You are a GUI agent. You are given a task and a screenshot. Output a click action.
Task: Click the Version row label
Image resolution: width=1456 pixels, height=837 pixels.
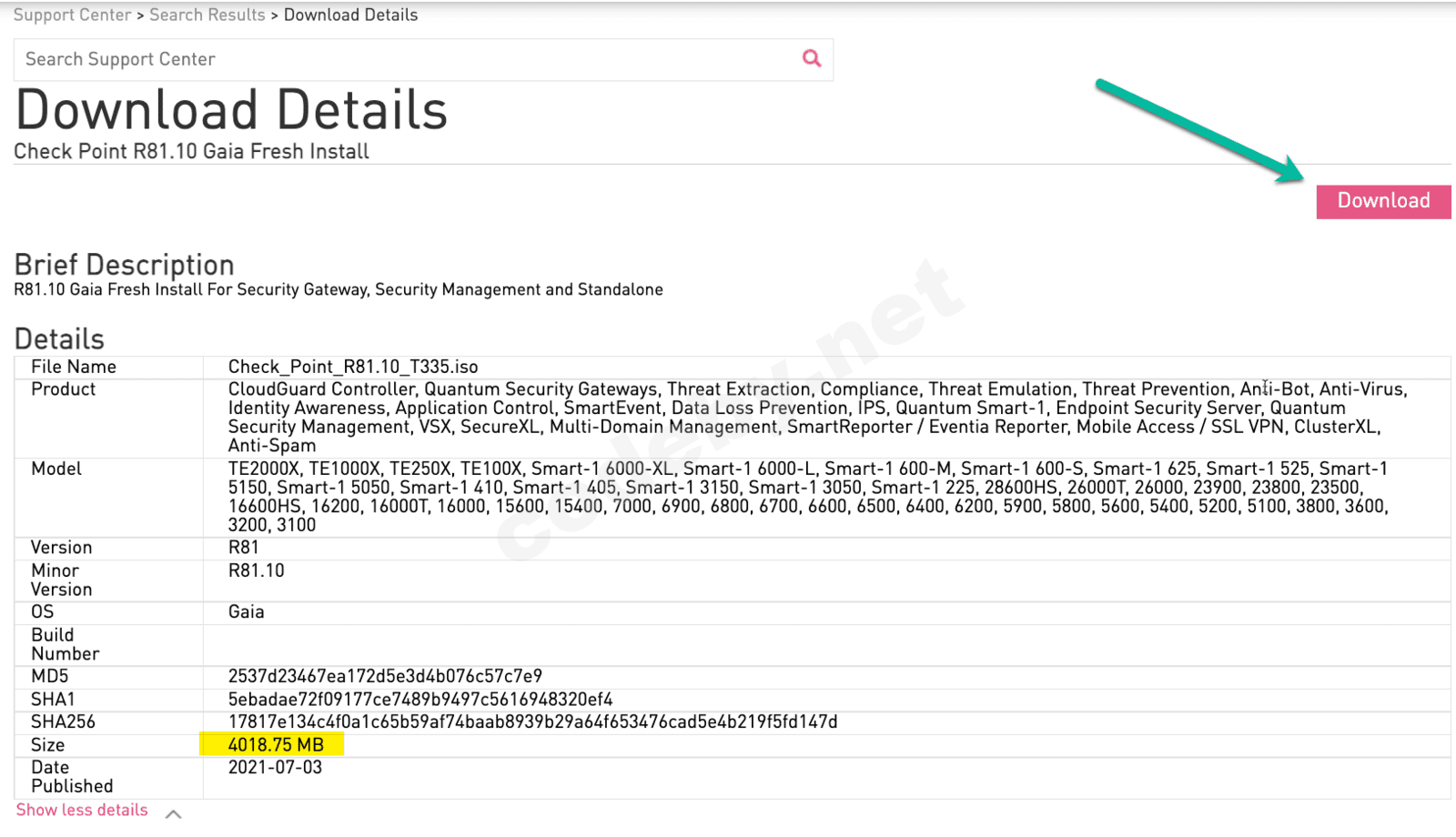point(61,547)
